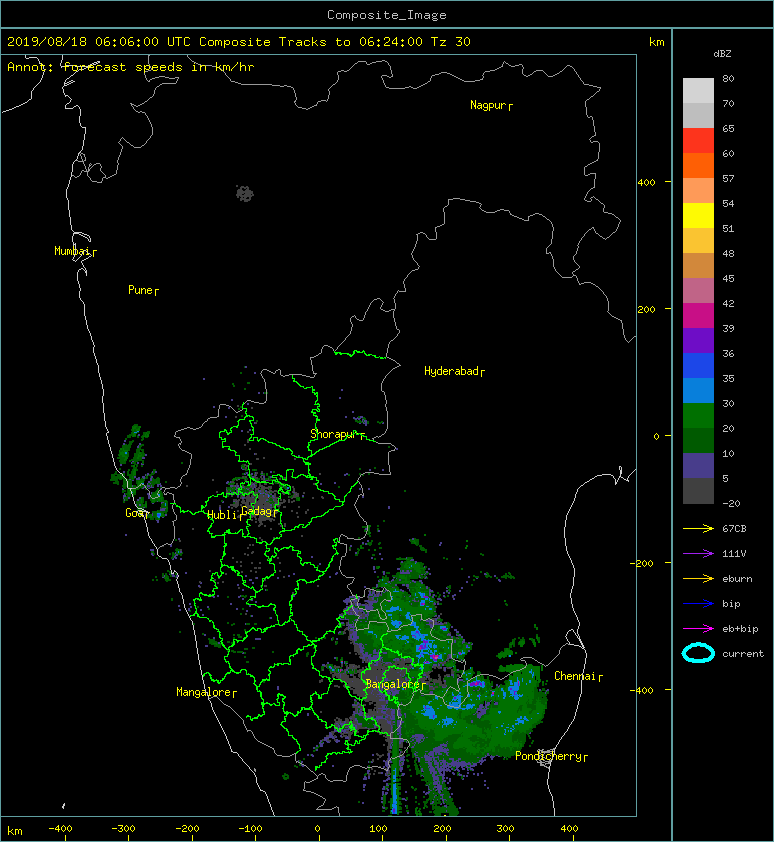This screenshot has width=774, height=842.
Task: Click the Pune city label
Action: click(x=140, y=290)
